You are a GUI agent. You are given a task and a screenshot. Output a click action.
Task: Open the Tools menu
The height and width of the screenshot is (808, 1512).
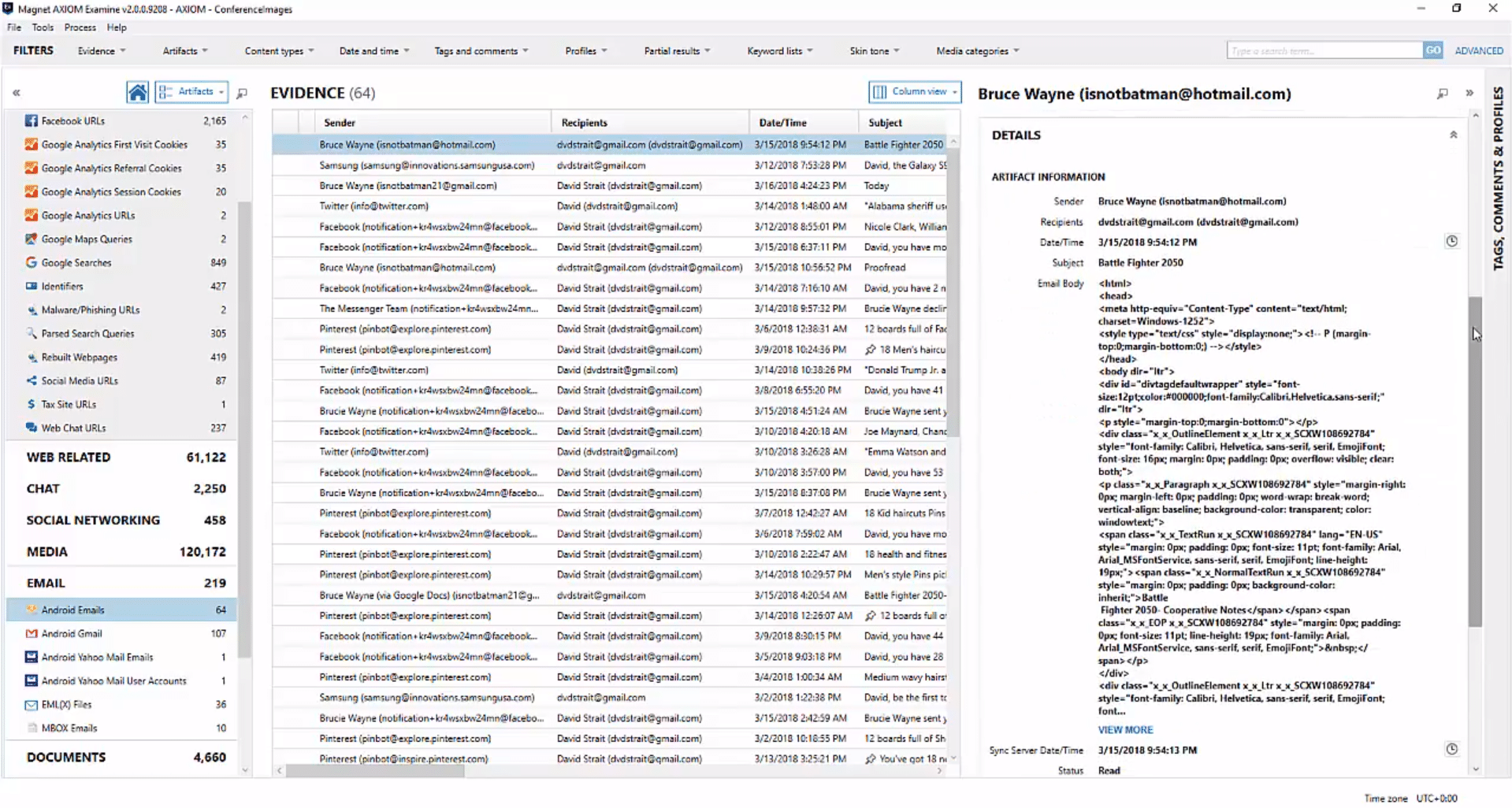coord(43,27)
